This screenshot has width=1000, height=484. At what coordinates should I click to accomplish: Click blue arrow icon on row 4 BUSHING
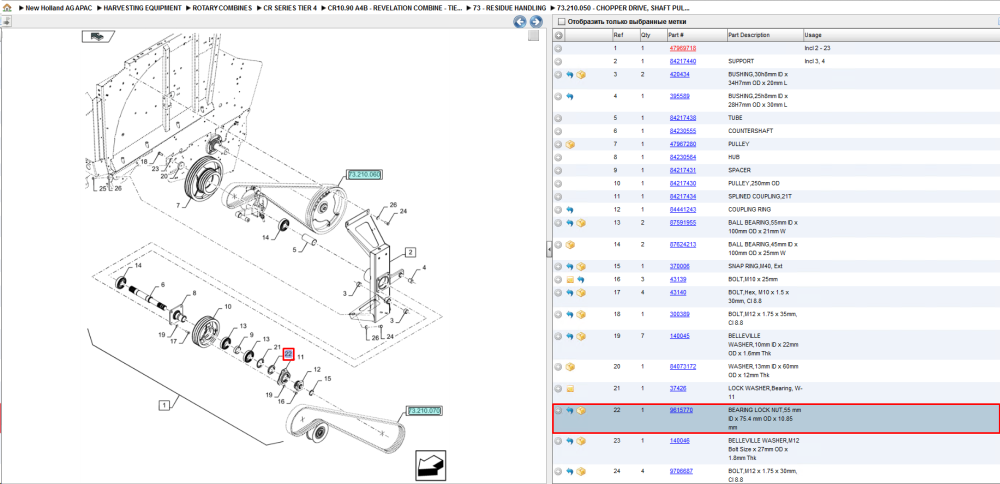pyautogui.click(x=570, y=96)
